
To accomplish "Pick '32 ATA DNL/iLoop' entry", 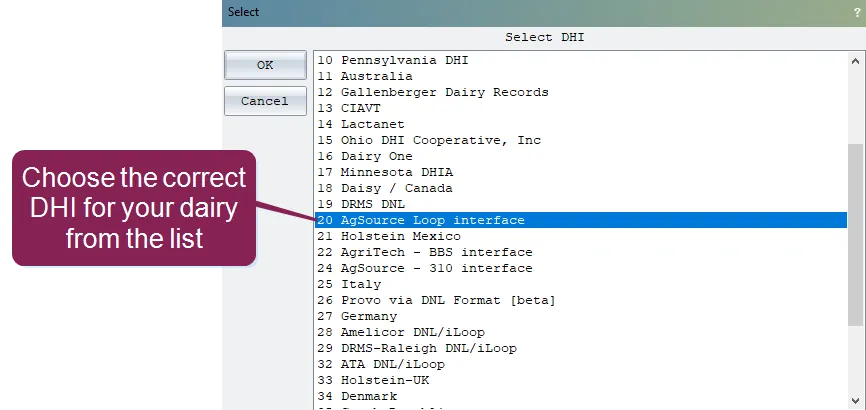I will (581, 365).
